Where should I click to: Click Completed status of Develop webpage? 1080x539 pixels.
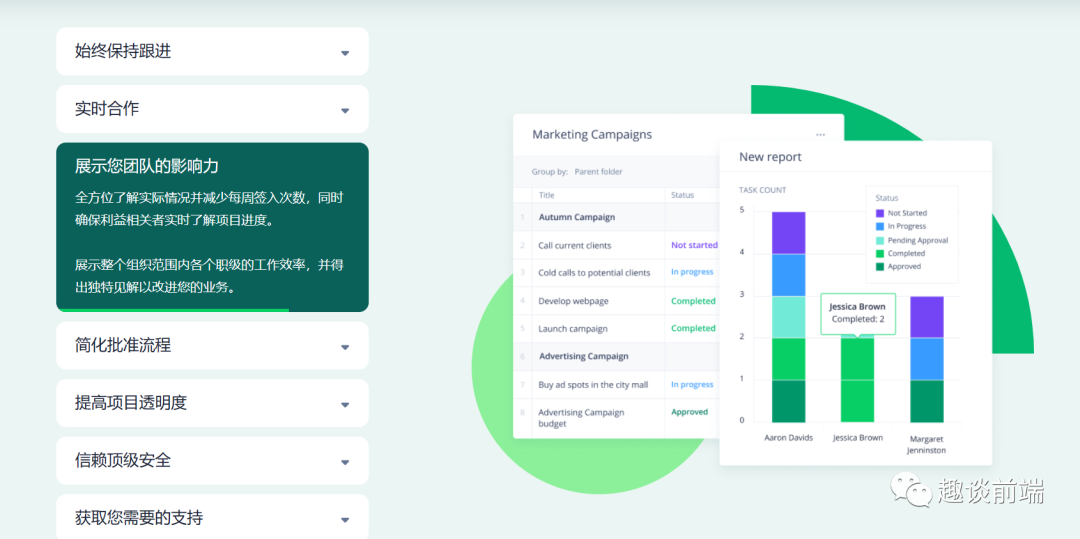(x=693, y=301)
